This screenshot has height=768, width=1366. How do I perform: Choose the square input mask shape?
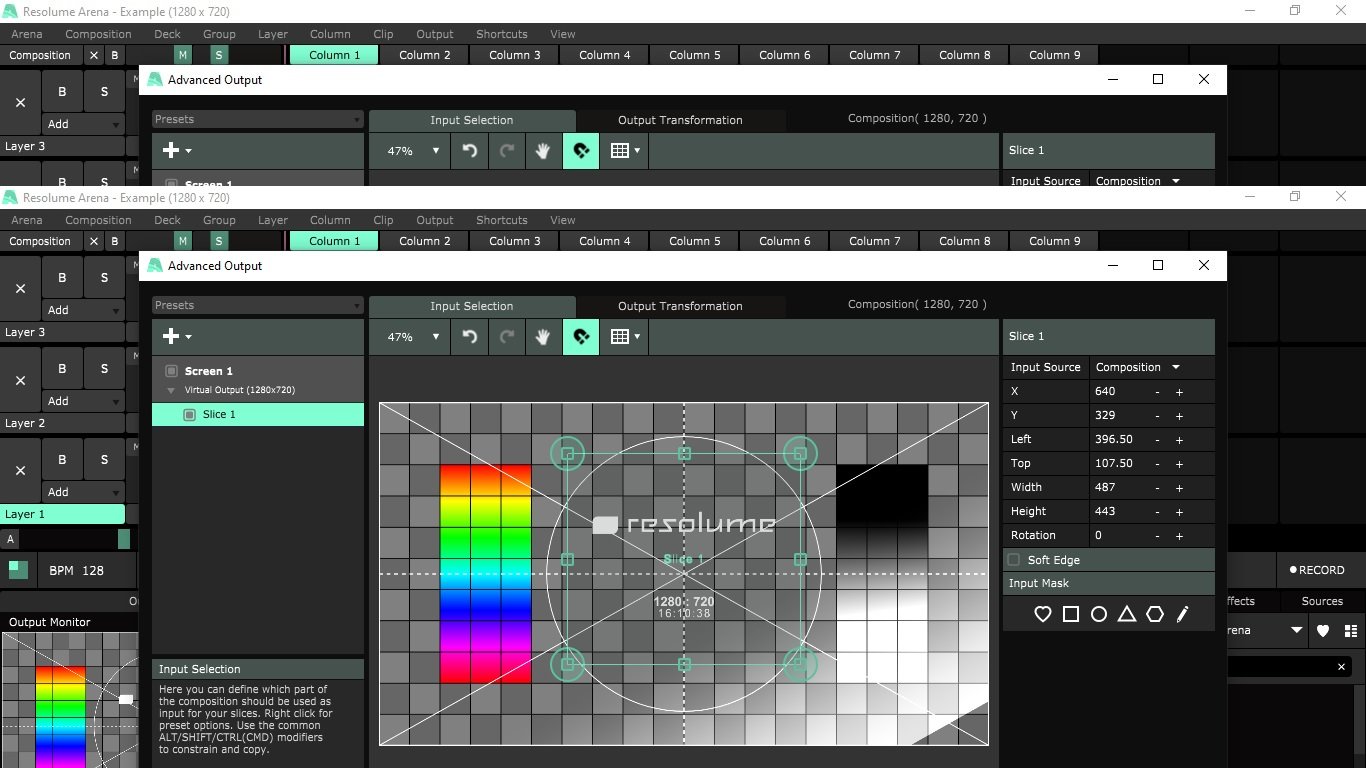click(x=1070, y=614)
